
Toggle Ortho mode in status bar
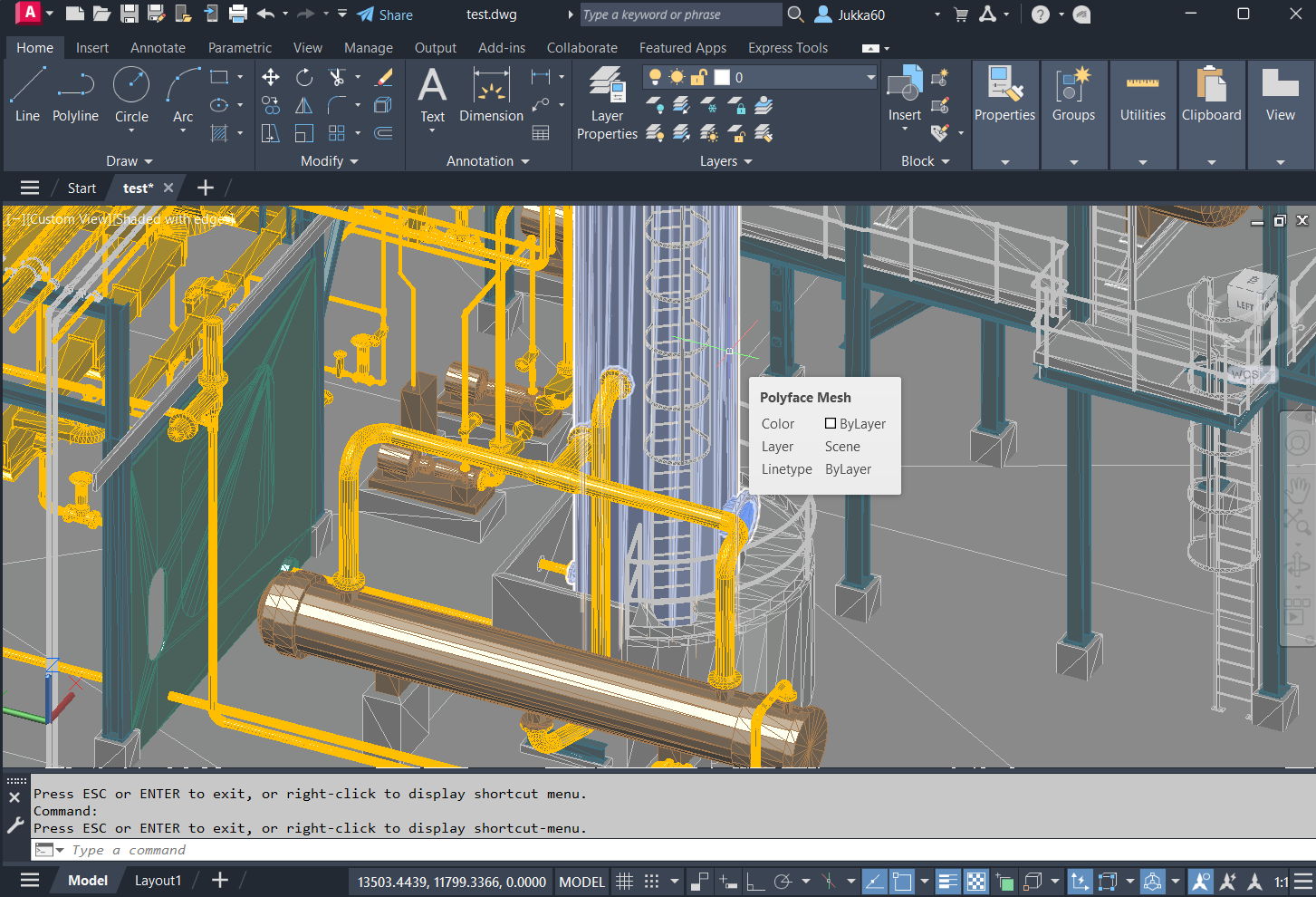pyautogui.click(x=755, y=881)
